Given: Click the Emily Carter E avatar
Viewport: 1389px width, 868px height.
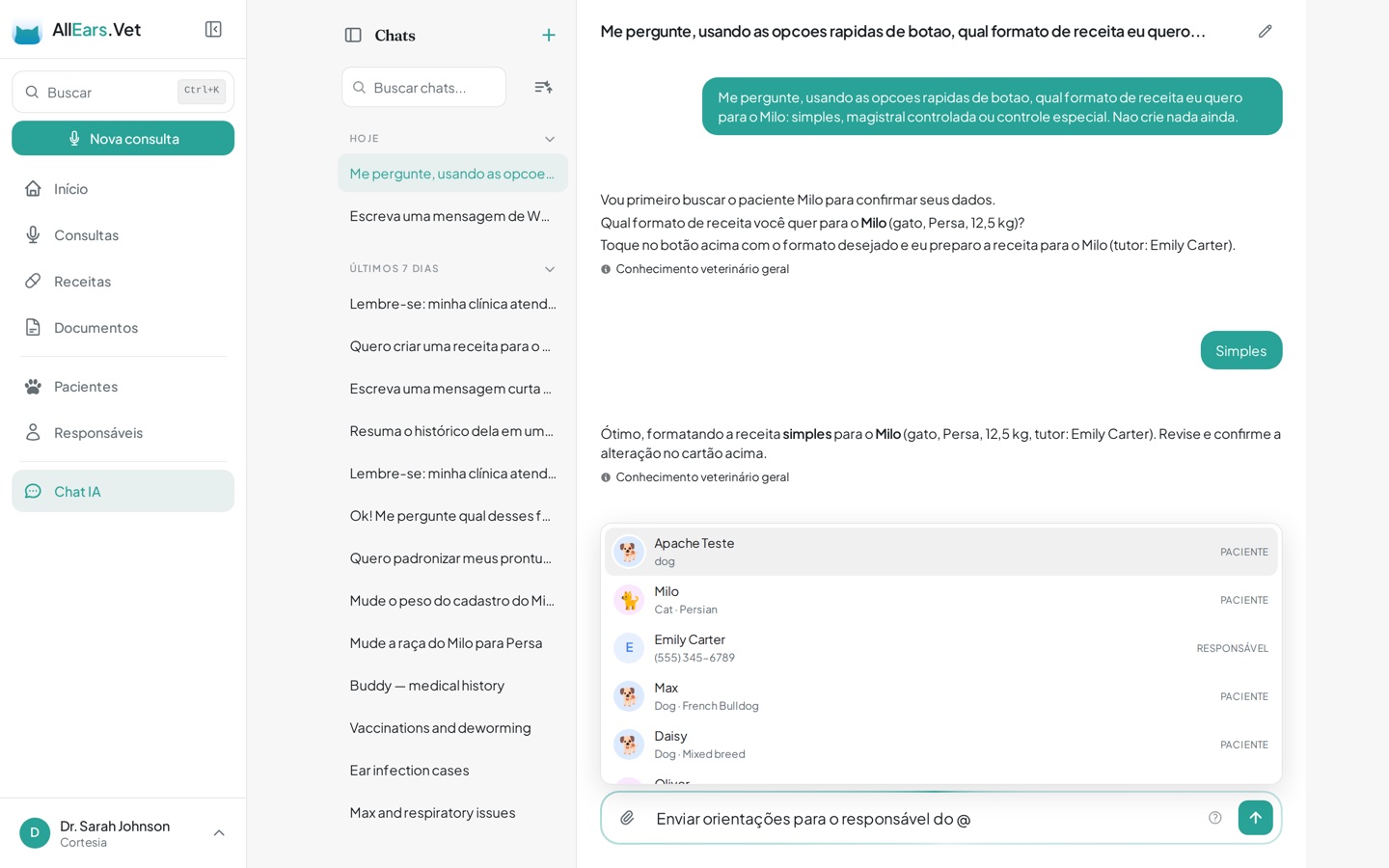Looking at the screenshot, I should 629,648.
